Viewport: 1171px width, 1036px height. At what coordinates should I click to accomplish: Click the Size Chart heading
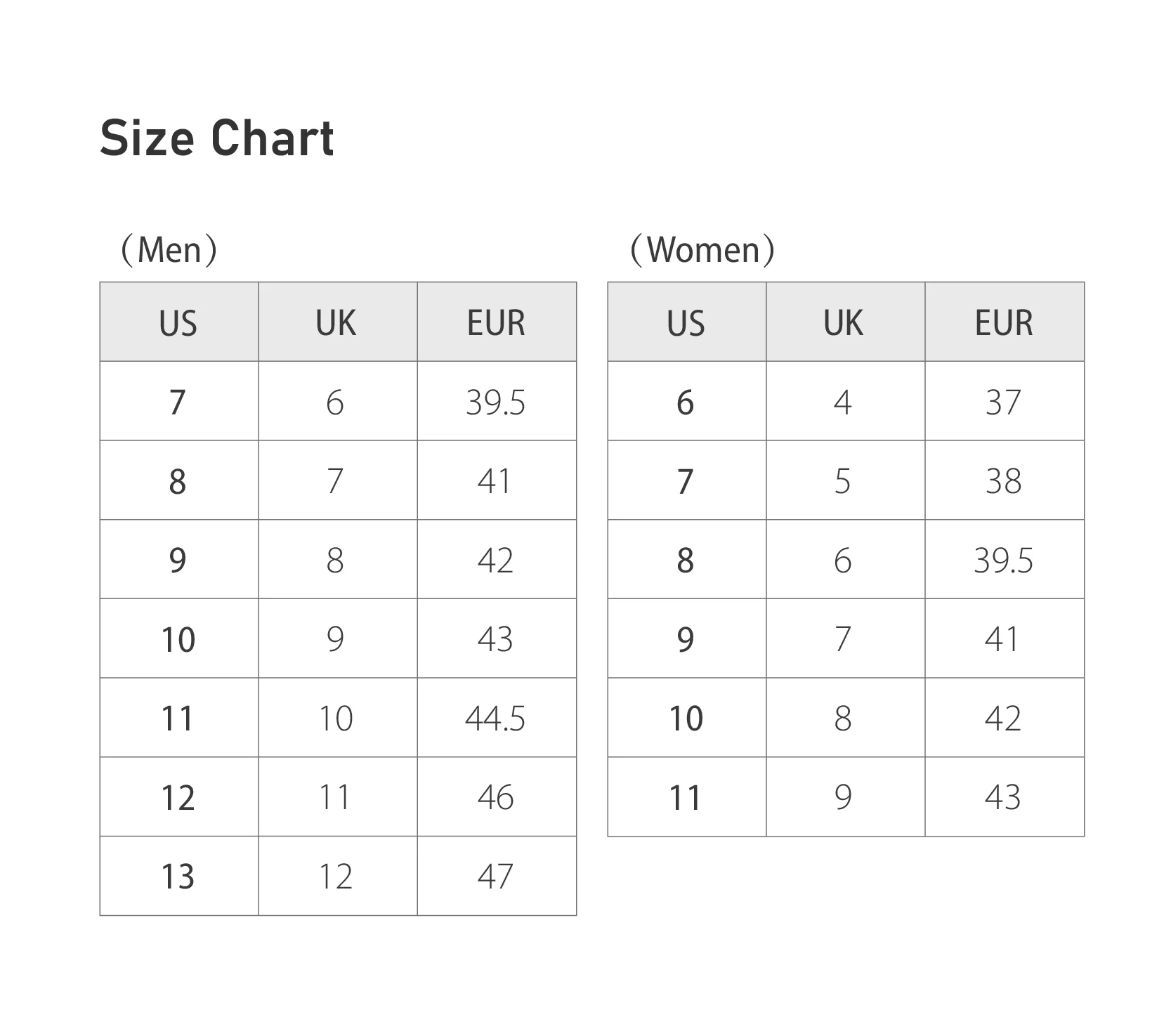coord(216,138)
